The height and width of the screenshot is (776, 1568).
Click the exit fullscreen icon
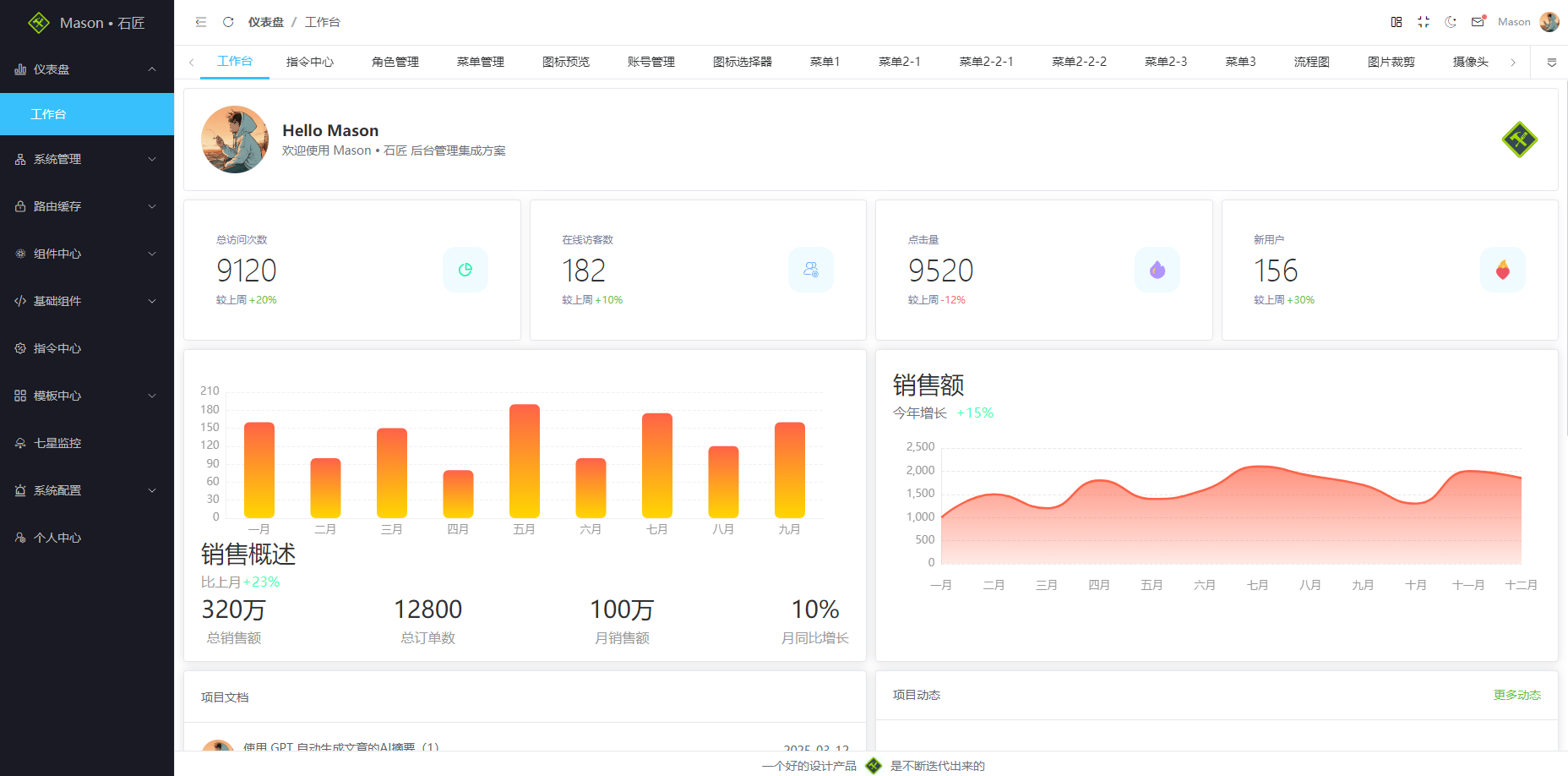(1424, 22)
